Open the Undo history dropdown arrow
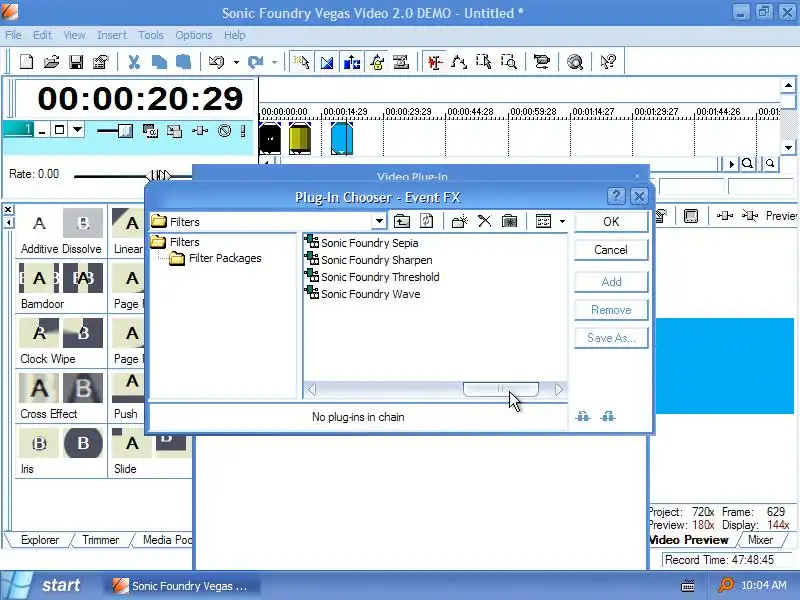This screenshot has height=600, width=800. [236, 63]
